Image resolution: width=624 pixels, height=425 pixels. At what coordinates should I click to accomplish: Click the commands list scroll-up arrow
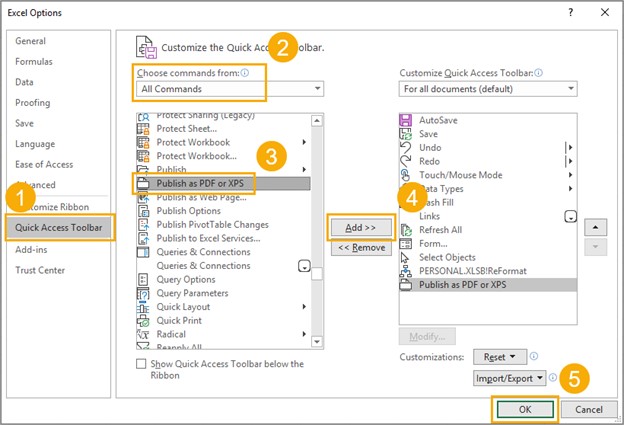pos(317,120)
